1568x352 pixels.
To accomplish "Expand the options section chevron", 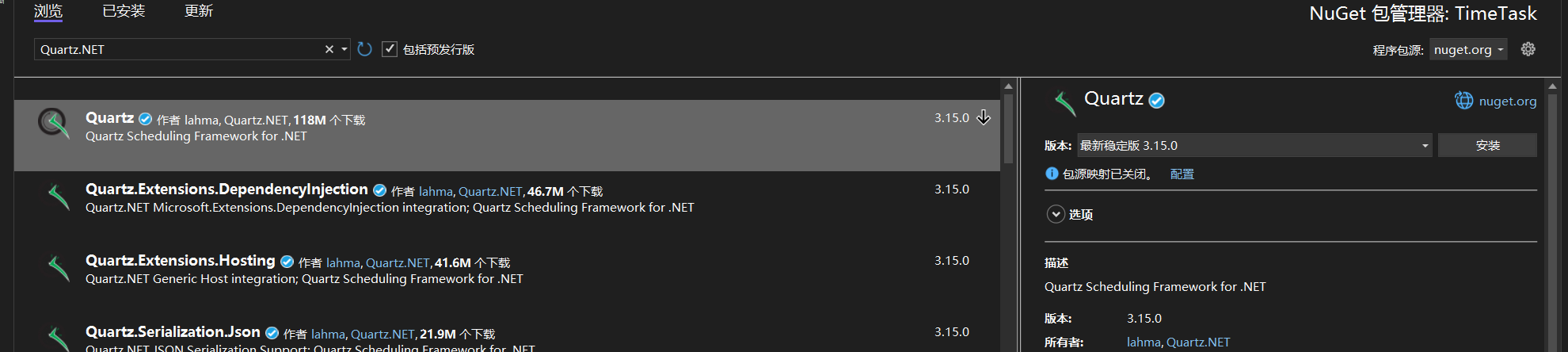I will click(1056, 214).
